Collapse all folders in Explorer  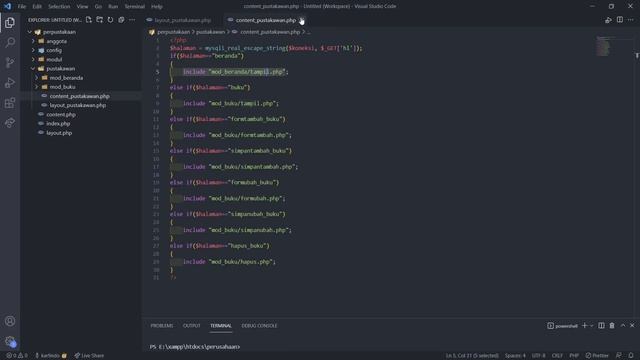point(121,20)
